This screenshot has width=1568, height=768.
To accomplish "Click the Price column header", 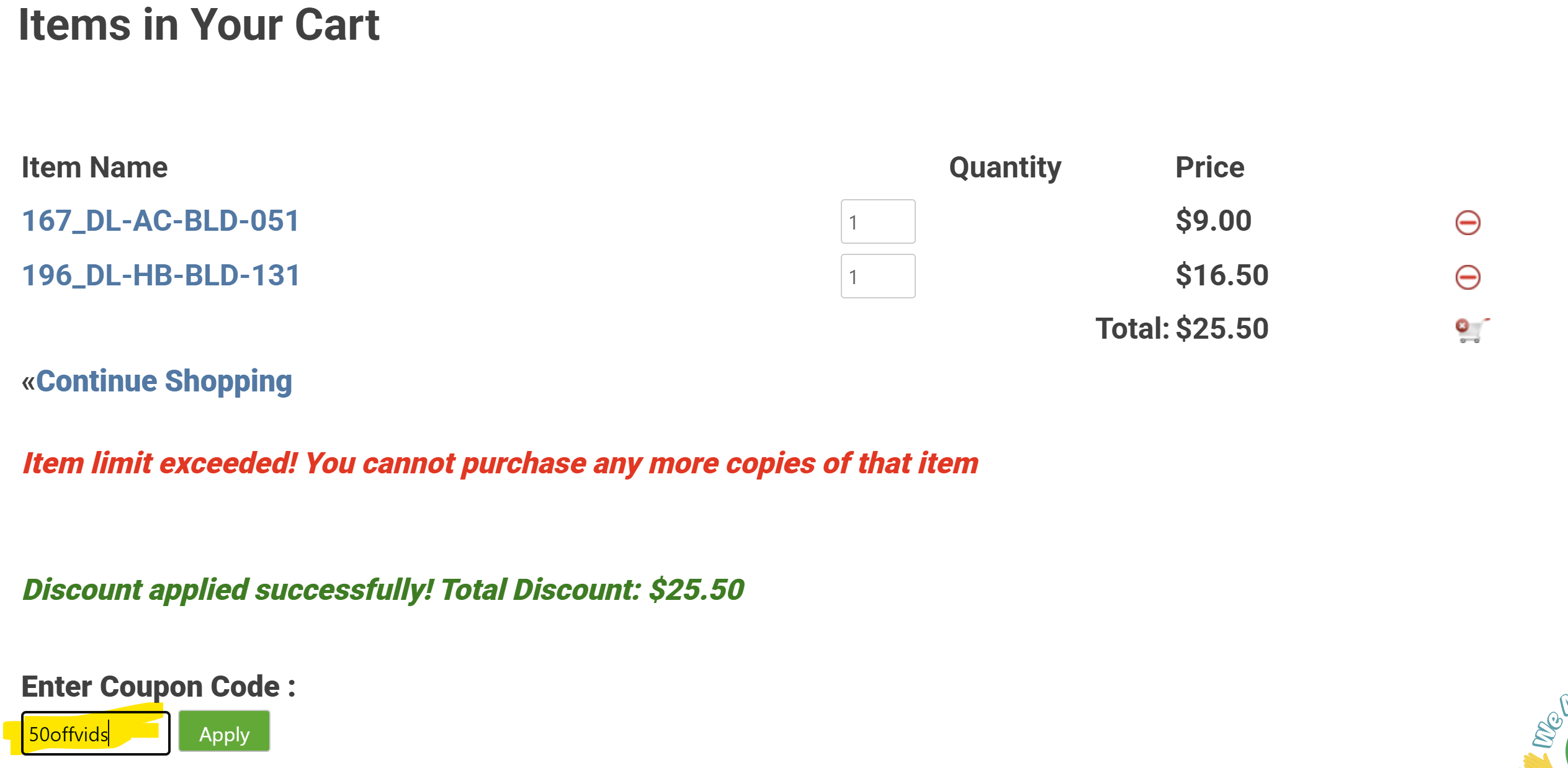I will (1209, 167).
